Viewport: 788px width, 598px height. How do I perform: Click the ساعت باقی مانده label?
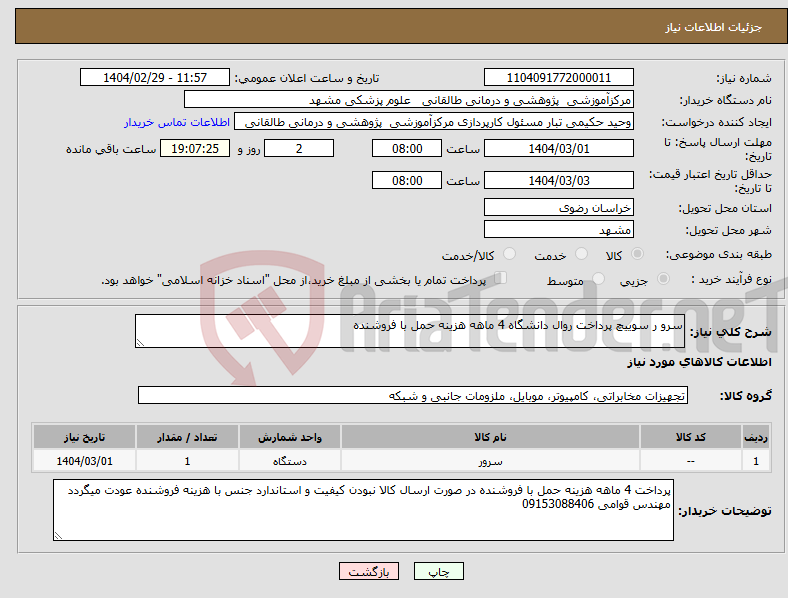point(111,149)
